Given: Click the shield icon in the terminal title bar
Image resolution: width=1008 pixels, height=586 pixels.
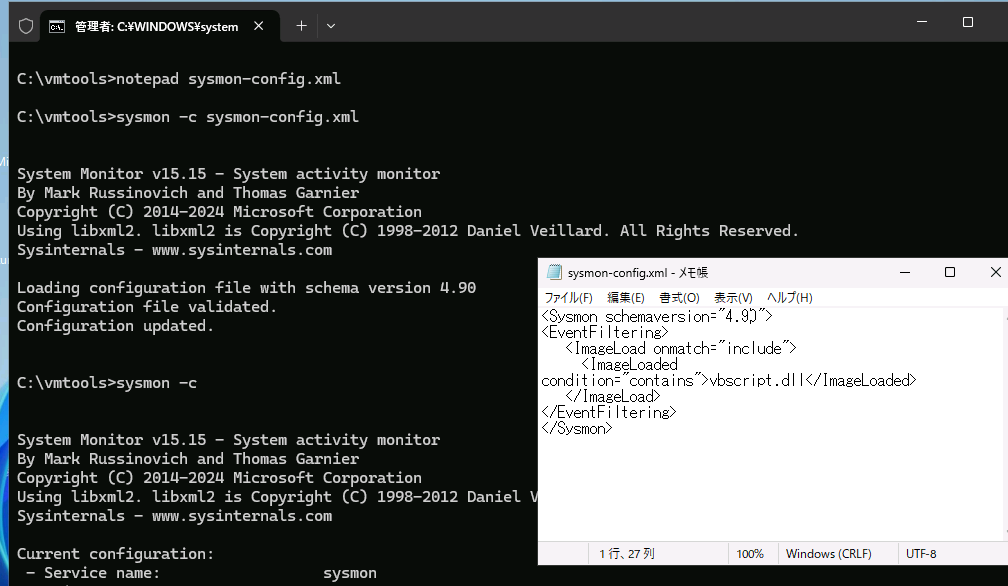Looking at the screenshot, I should [25, 26].
